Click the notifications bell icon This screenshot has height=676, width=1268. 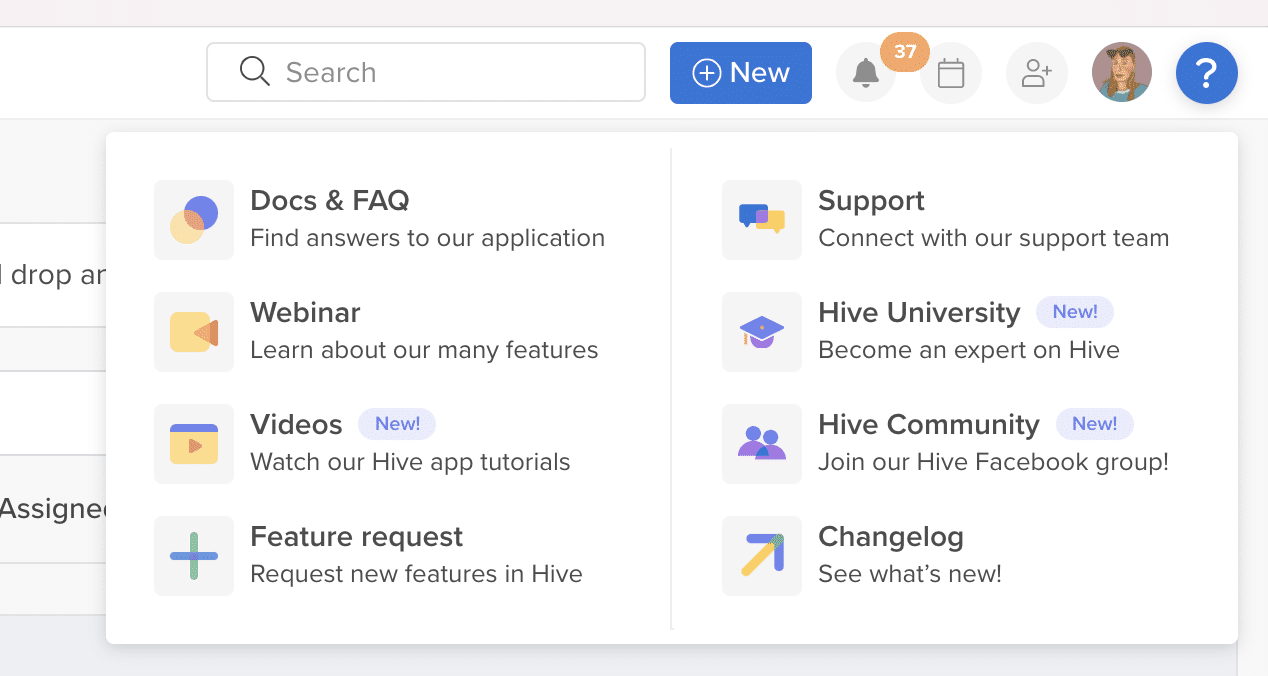click(x=865, y=72)
